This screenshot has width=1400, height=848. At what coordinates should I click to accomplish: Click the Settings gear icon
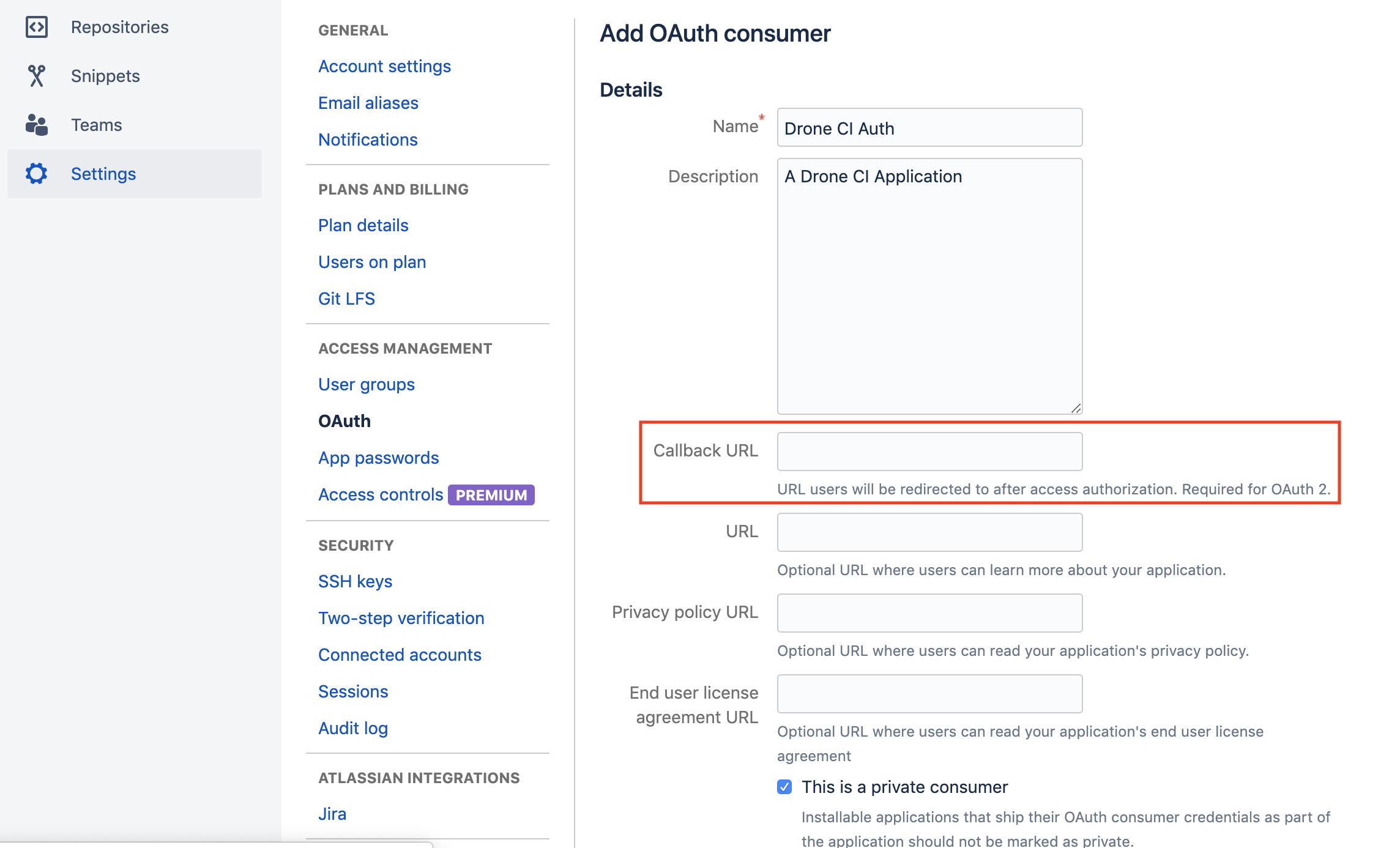tap(37, 174)
